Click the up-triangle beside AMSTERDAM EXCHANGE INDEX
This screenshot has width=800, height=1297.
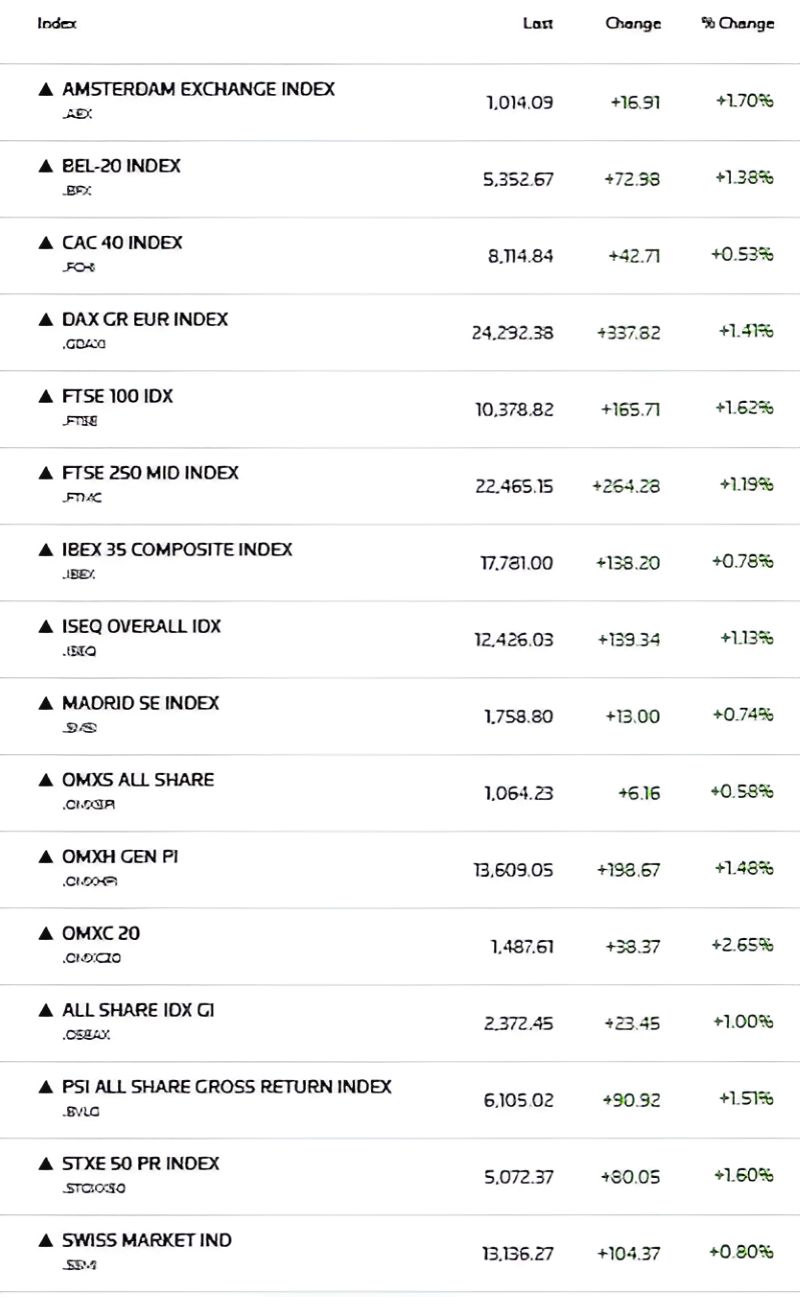coord(45,89)
